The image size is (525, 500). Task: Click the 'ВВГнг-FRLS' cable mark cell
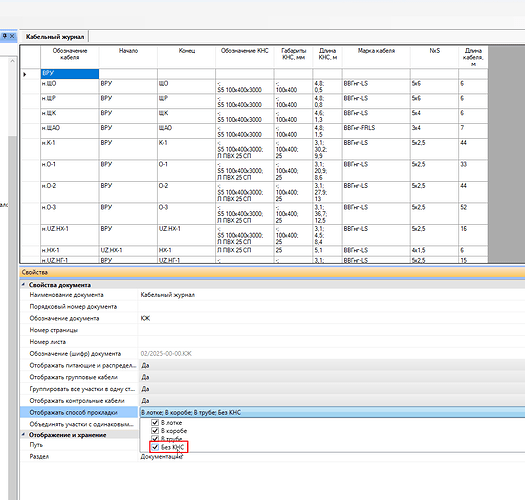[376, 131]
